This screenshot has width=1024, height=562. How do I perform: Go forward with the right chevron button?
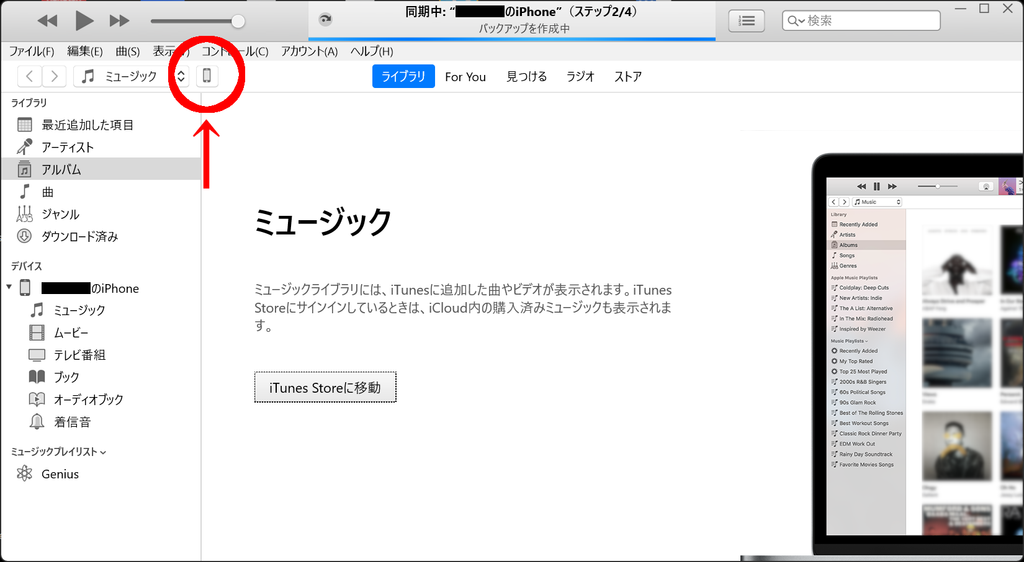click(54, 76)
